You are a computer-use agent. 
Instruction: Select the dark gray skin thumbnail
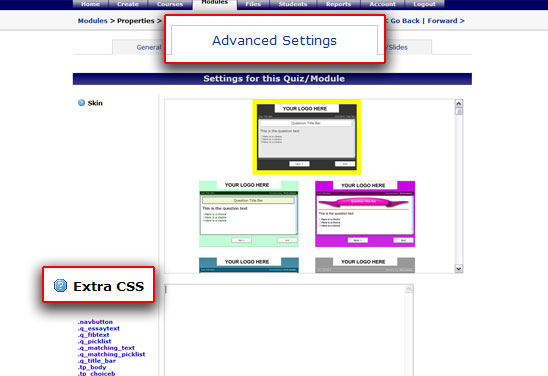(x=307, y=137)
